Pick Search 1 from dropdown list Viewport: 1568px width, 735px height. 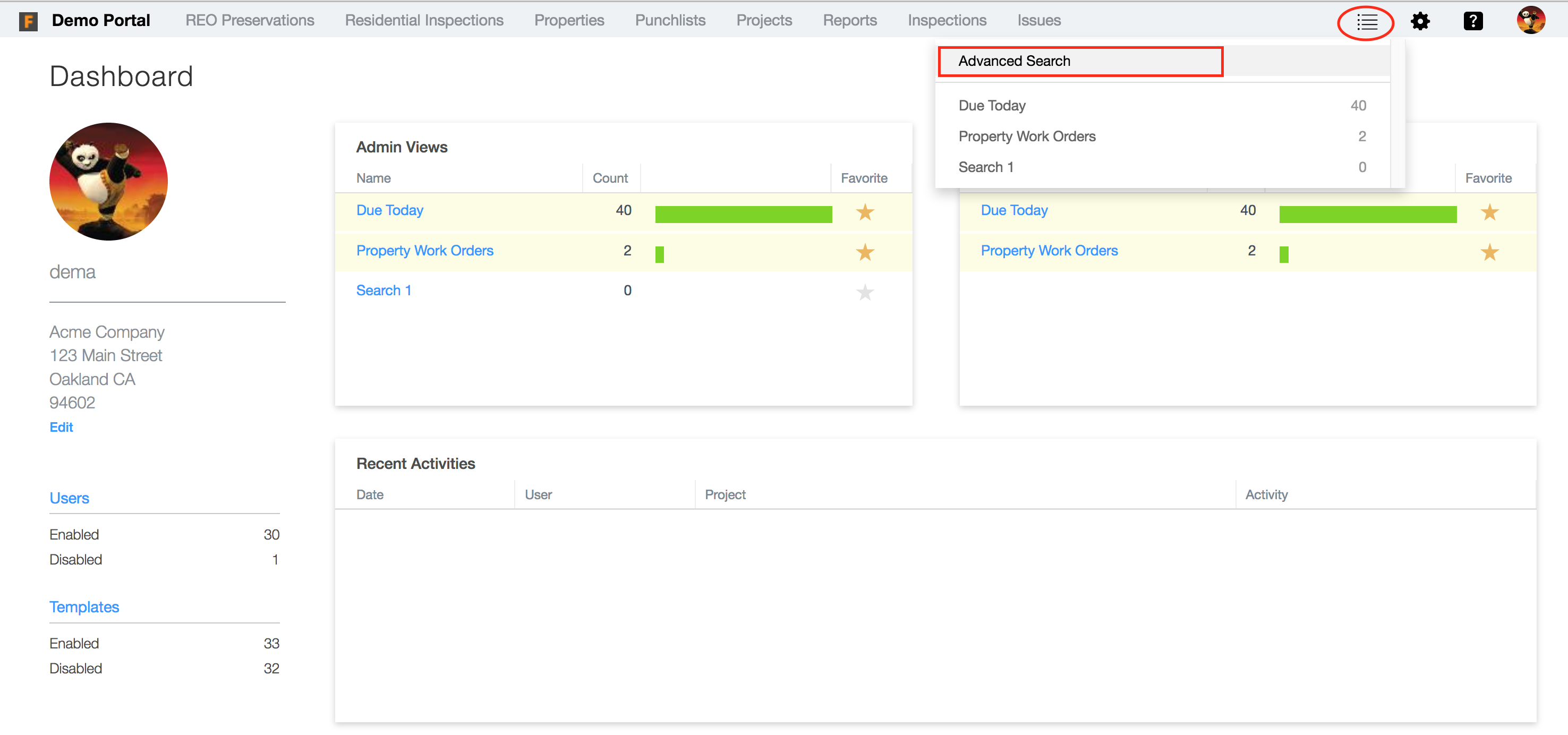985,167
